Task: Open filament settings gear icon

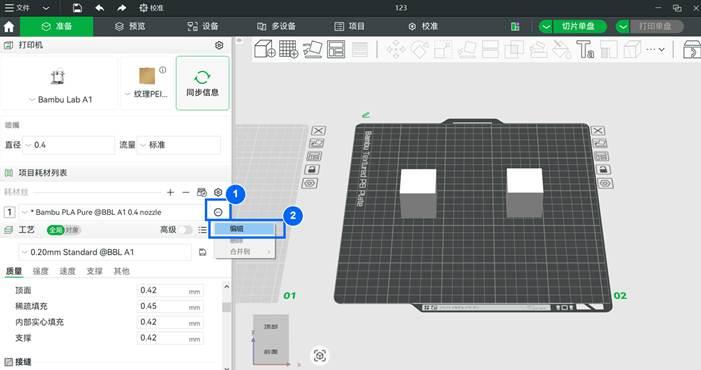Action: pyautogui.click(x=218, y=192)
